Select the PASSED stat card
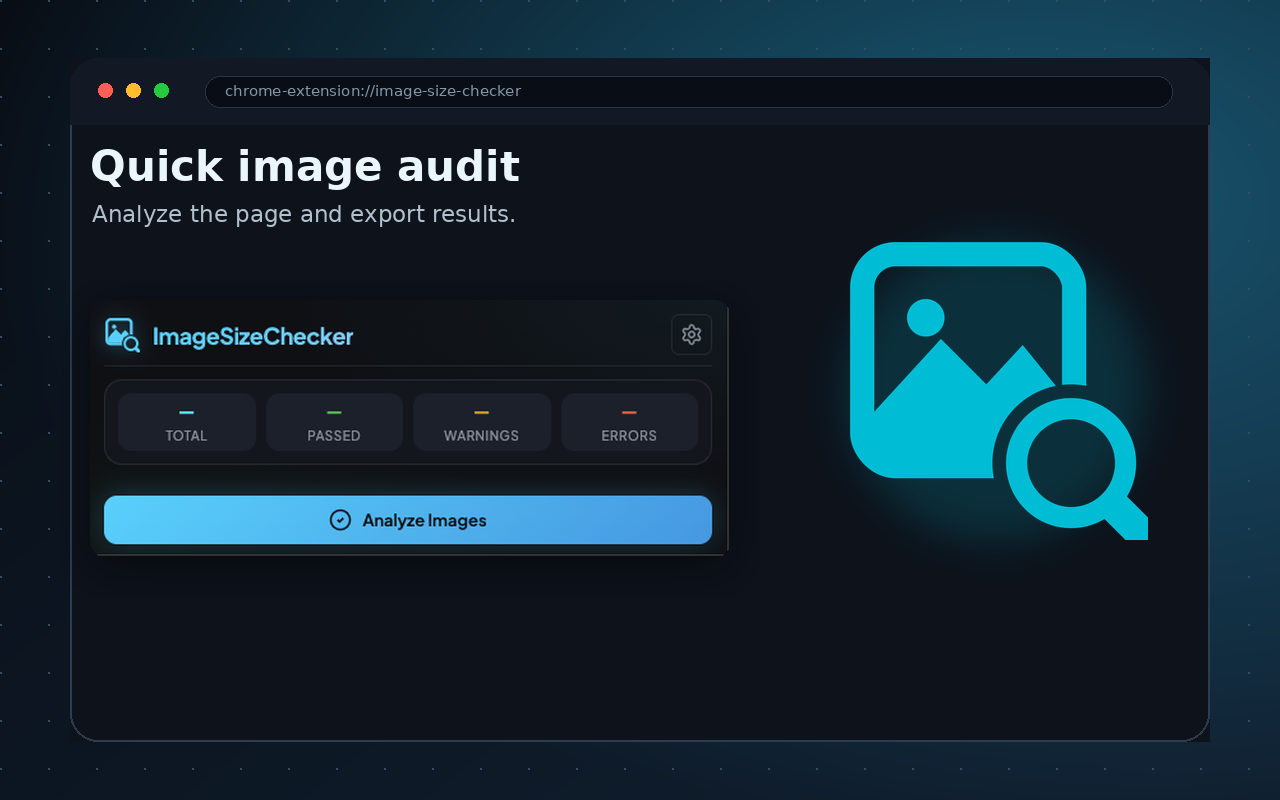The height and width of the screenshot is (800, 1280). pyautogui.click(x=334, y=422)
